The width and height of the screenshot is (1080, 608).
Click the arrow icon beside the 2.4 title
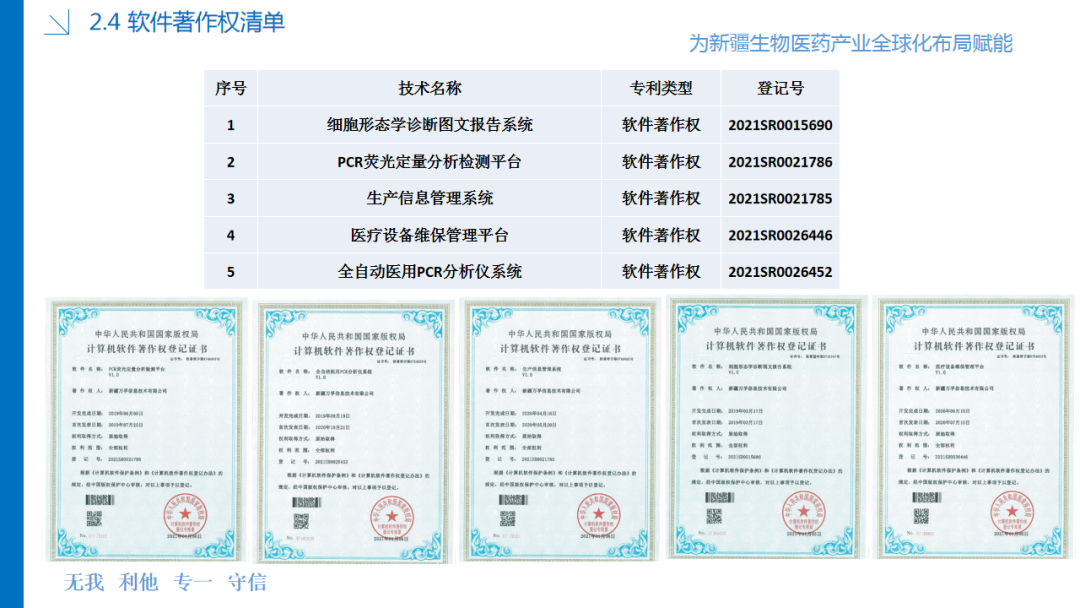(x=58, y=22)
